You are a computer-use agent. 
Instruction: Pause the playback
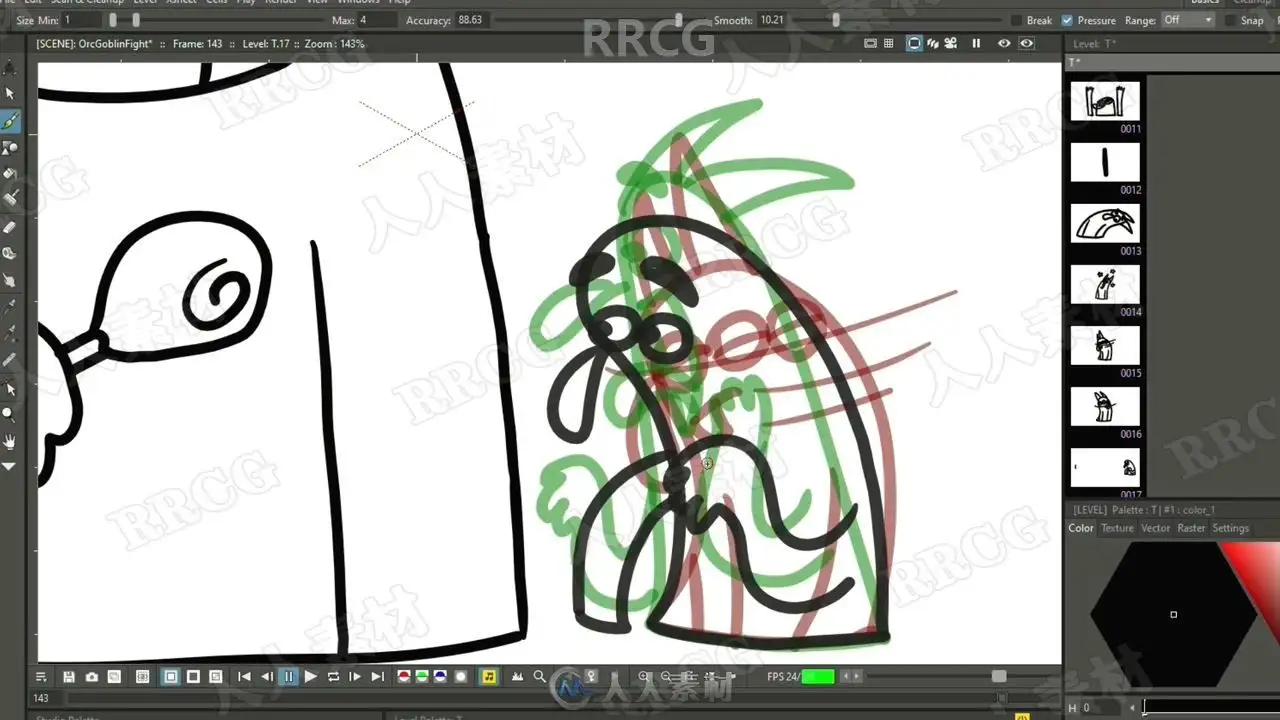pyautogui.click(x=289, y=677)
